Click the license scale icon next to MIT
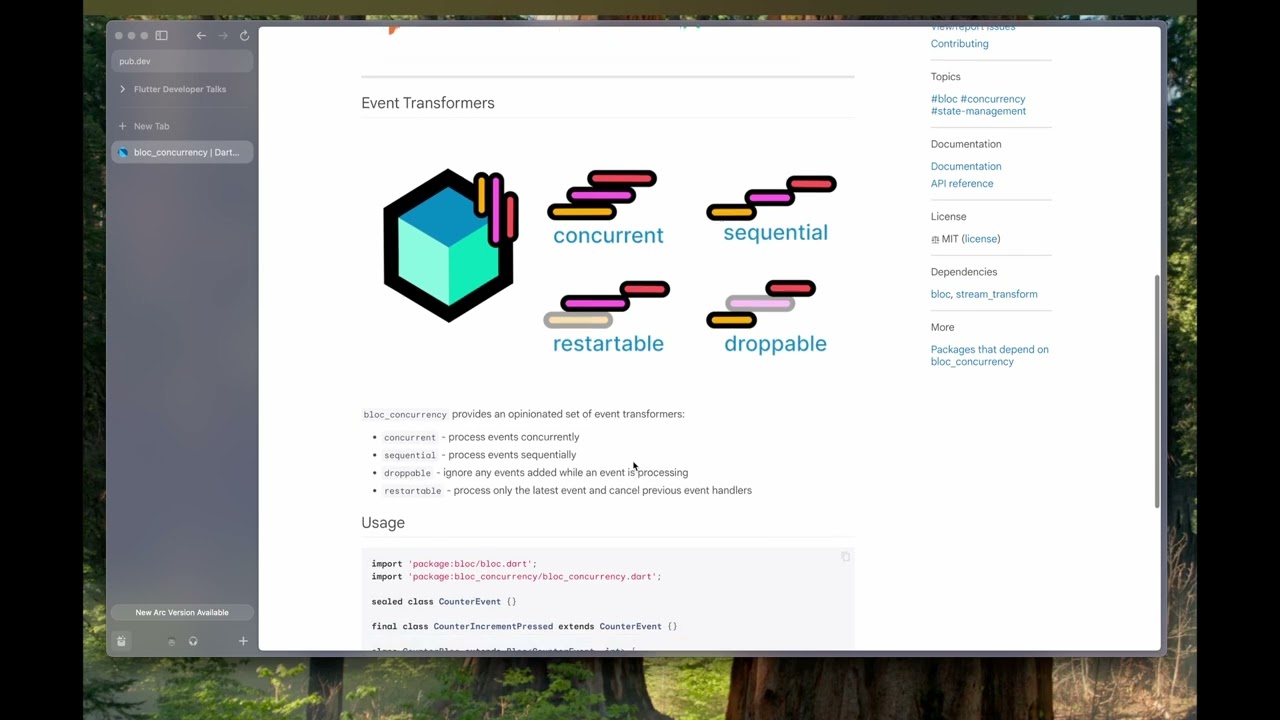This screenshot has width=1280, height=720. pyautogui.click(x=935, y=240)
